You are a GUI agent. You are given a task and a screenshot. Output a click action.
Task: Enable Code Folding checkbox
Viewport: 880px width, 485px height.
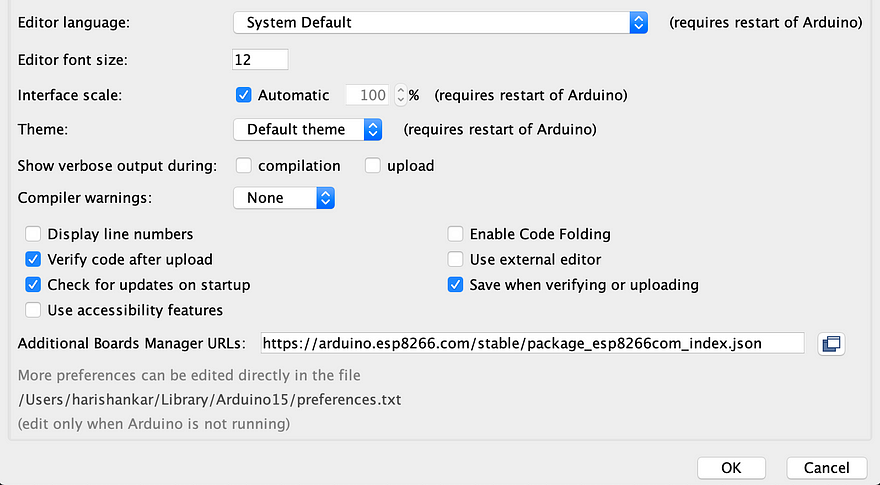[455, 234]
